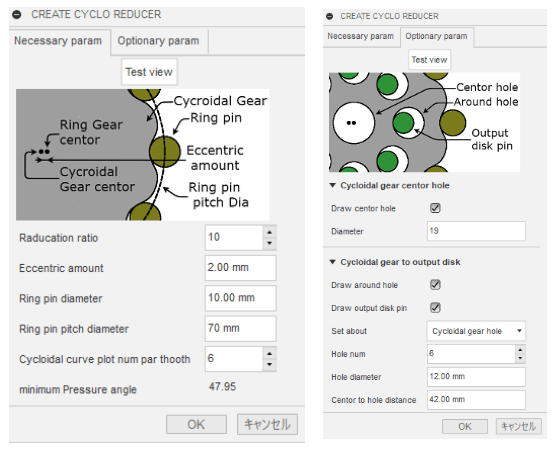Toggle Draw centor hole checkbox
Viewport: 557px width, 450px height.
(435, 208)
